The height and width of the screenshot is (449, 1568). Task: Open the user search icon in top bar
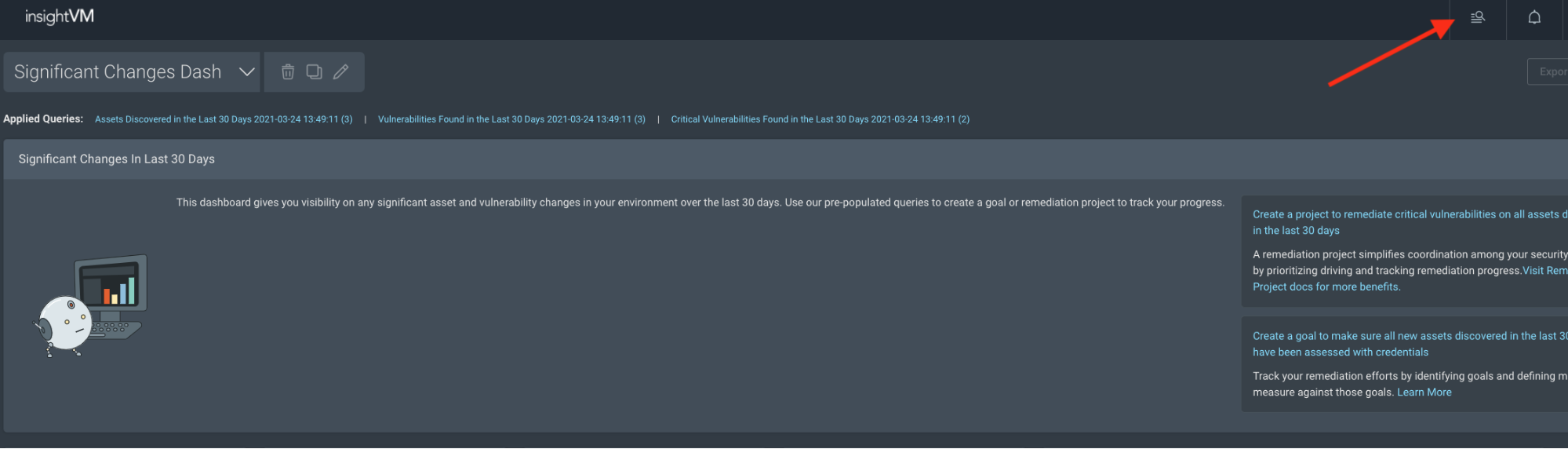click(x=1478, y=17)
